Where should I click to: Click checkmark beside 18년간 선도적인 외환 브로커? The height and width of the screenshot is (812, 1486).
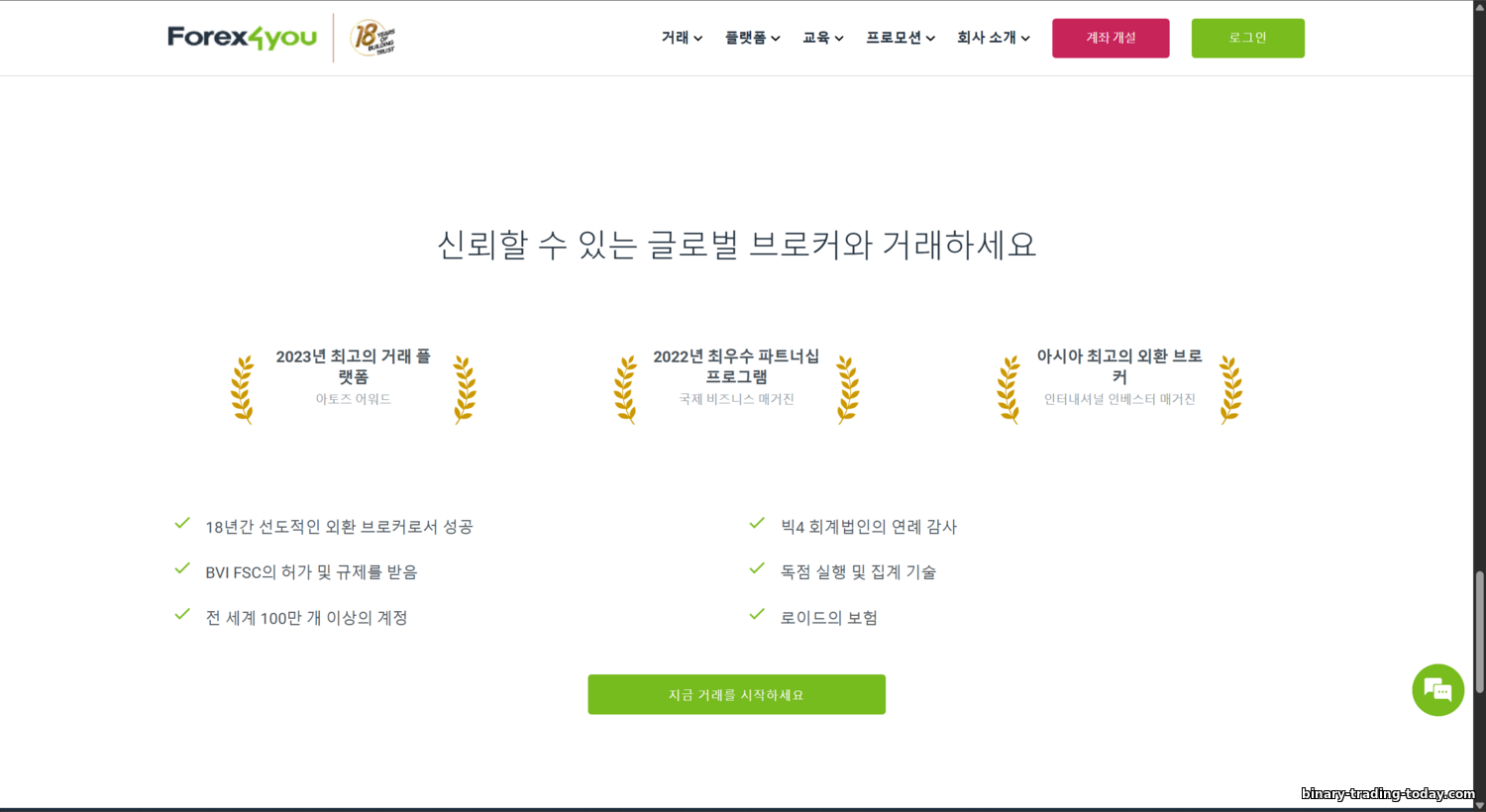[182, 523]
